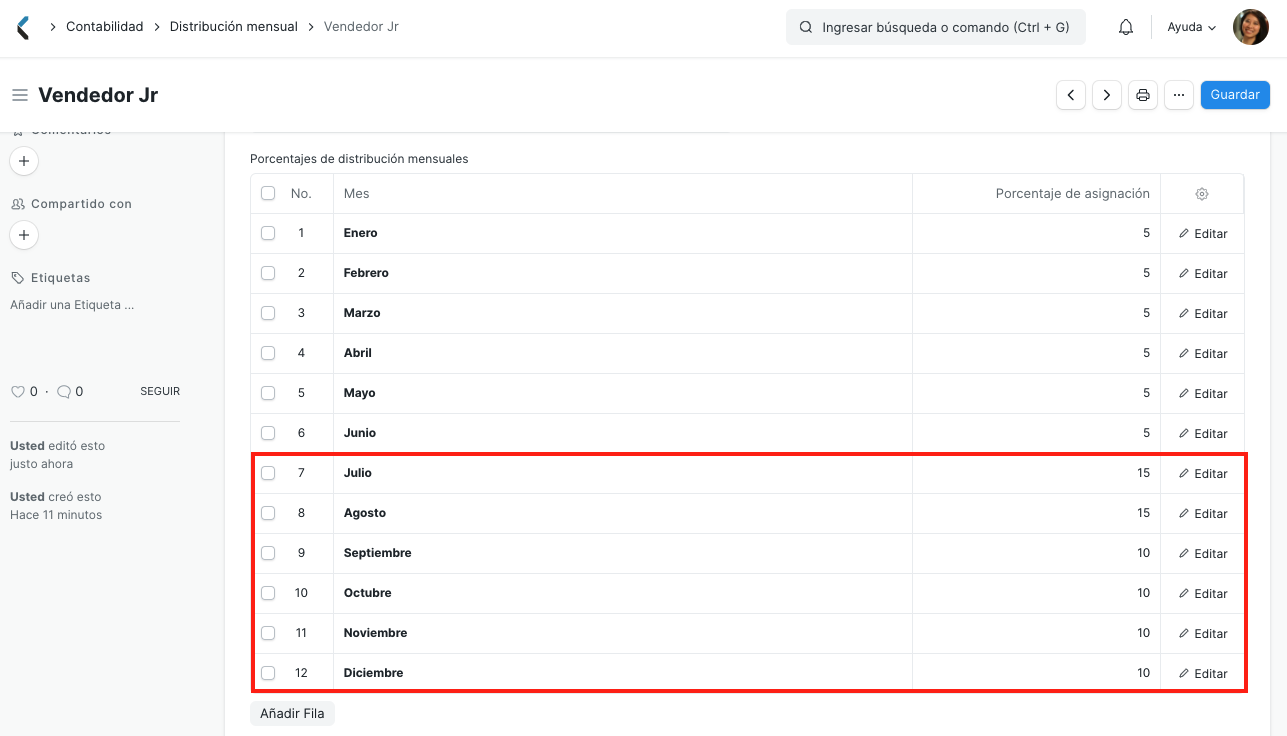1287x736 pixels.
Task: Click the heart like icon
Action: (17, 392)
